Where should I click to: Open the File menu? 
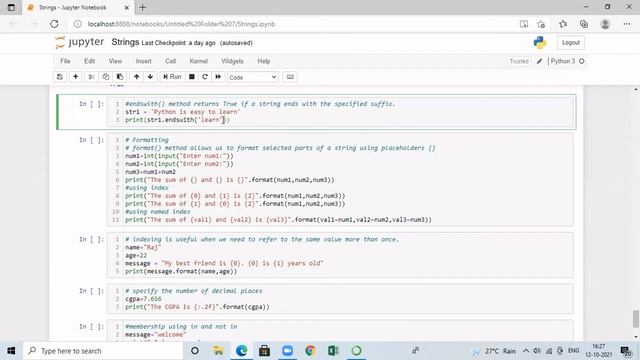(65, 61)
